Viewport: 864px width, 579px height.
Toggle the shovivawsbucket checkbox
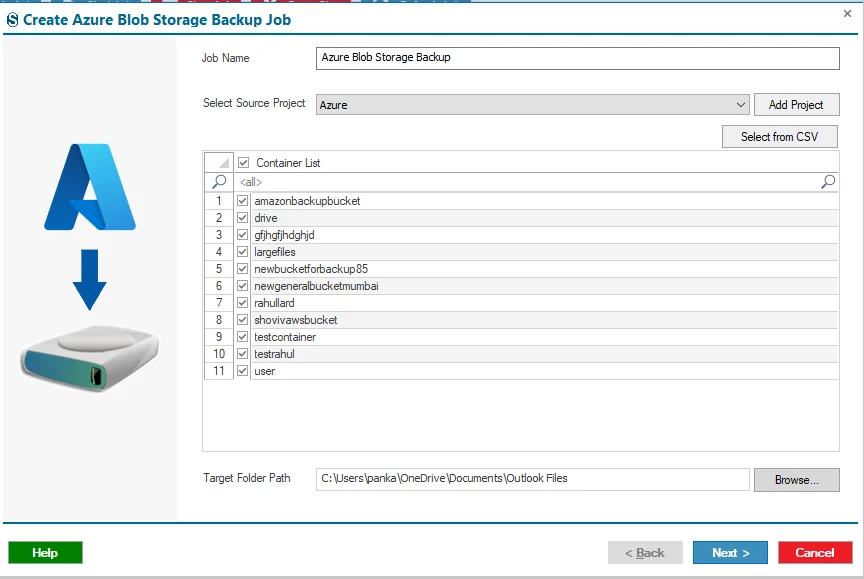click(x=242, y=320)
